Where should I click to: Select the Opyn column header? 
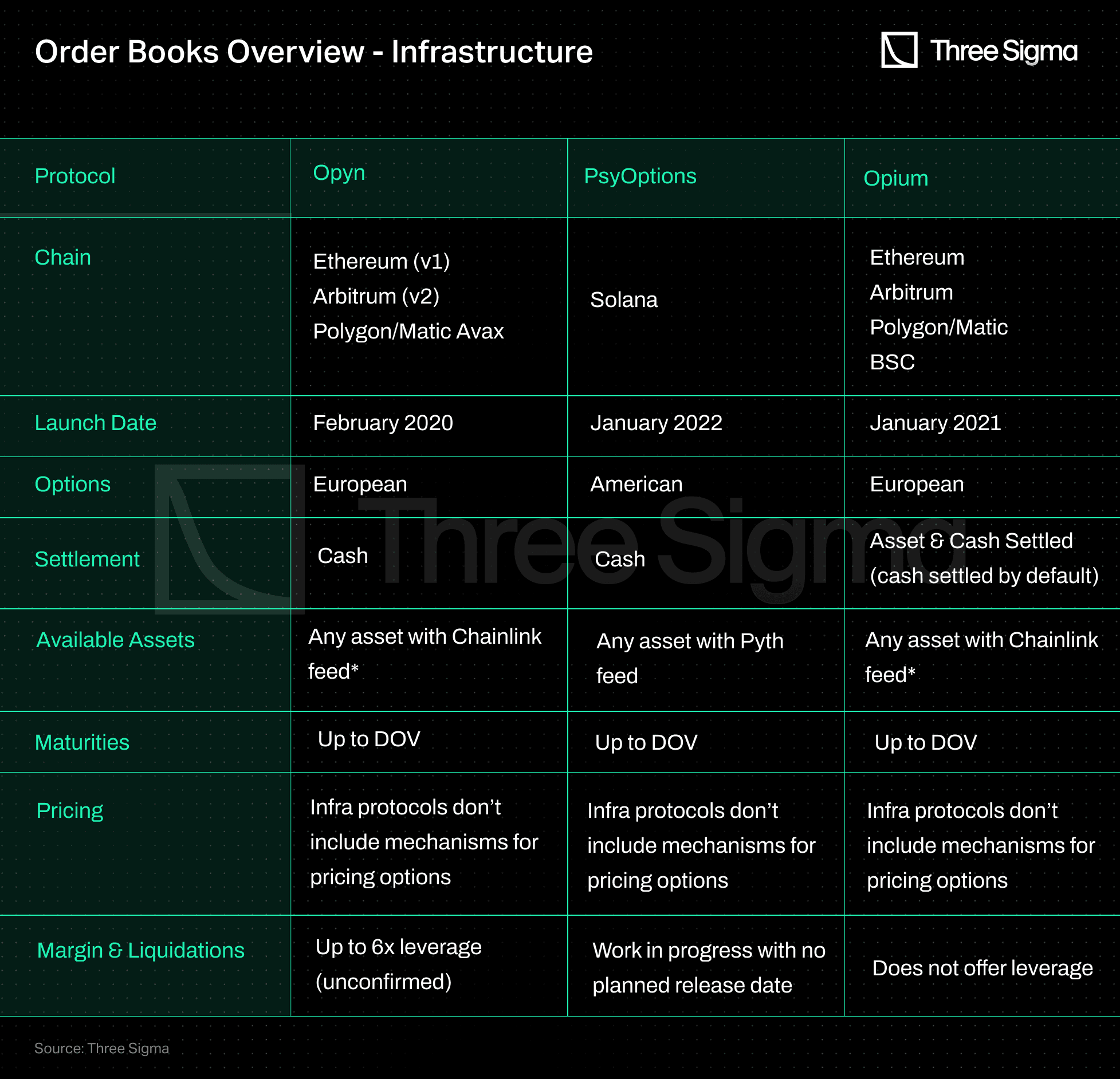tap(339, 173)
